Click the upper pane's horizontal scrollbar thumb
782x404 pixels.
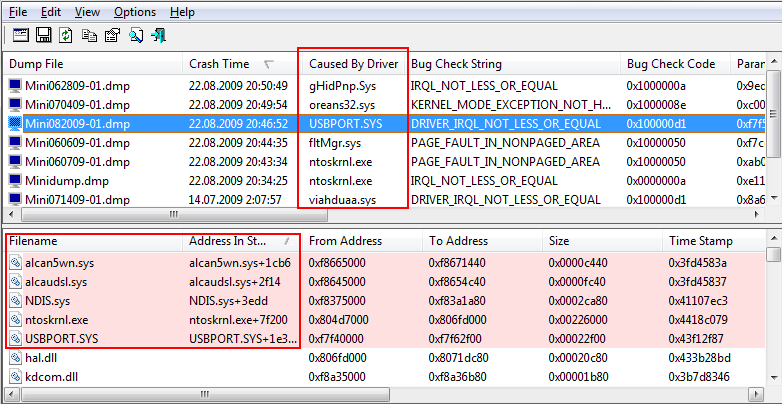tap(173, 215)
